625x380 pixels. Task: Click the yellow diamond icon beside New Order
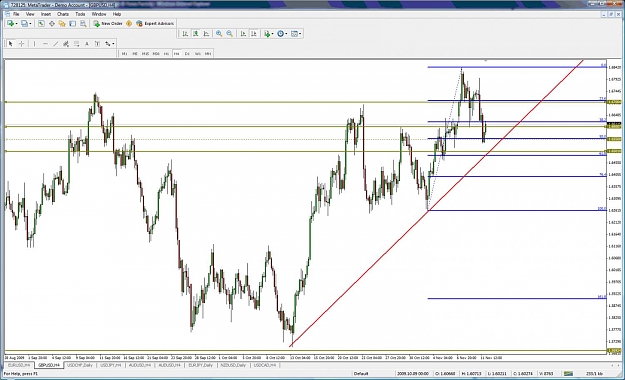tap(129, 24)
